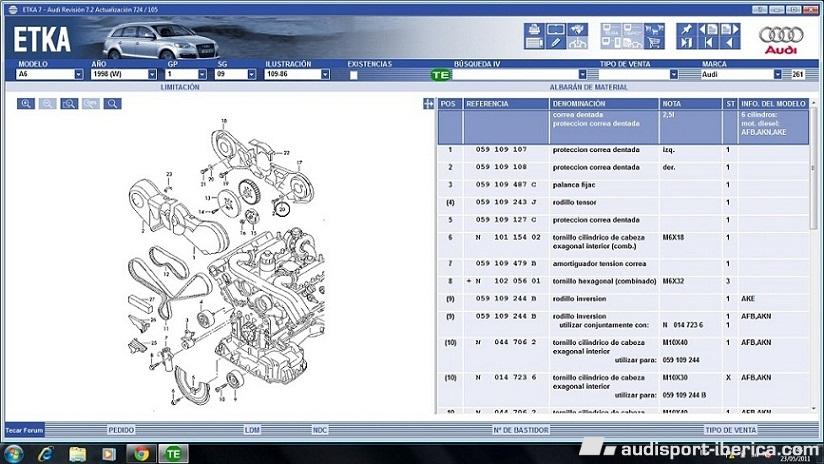Click the plain back arrow icon

coord(730,43)
